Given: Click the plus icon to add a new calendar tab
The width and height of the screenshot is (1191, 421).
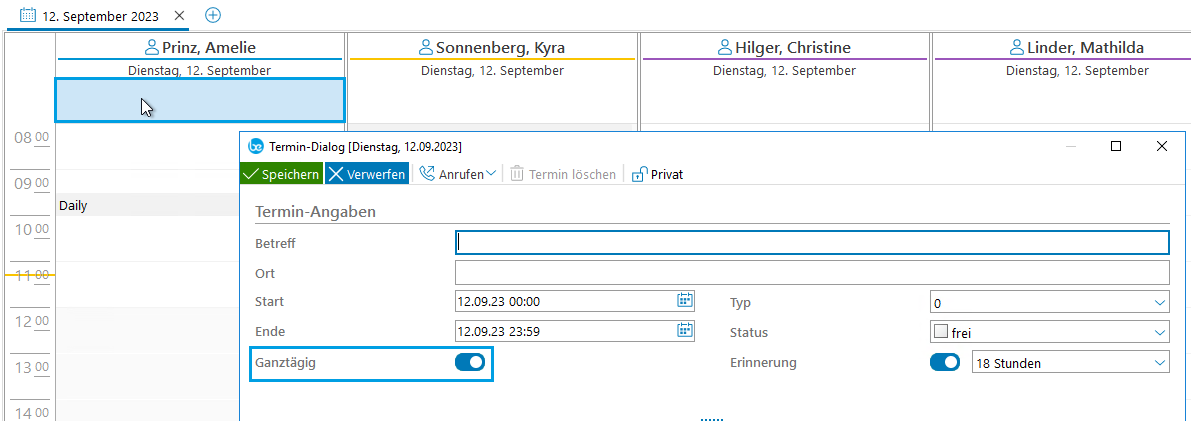Looking at the screenshot, I should [x=213, y=16].
